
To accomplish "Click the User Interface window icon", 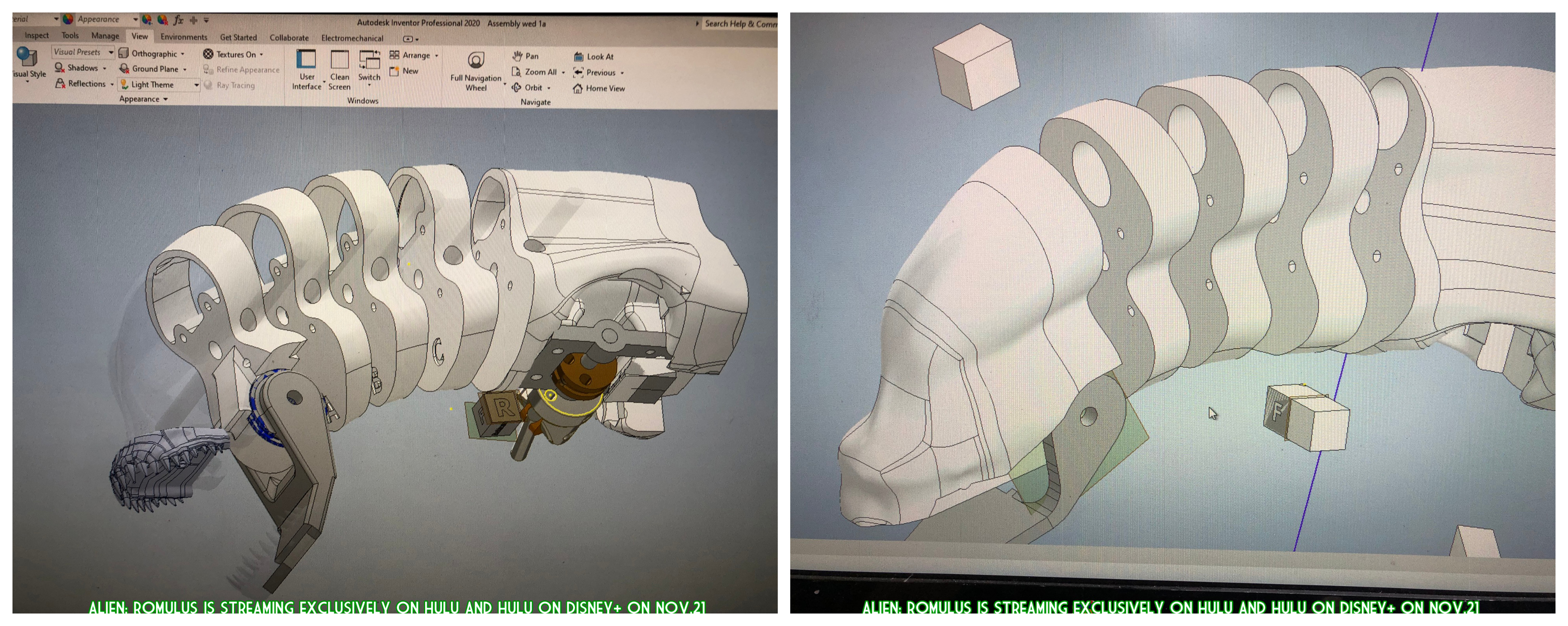I will pyautogui.click(x=306, y=60).
